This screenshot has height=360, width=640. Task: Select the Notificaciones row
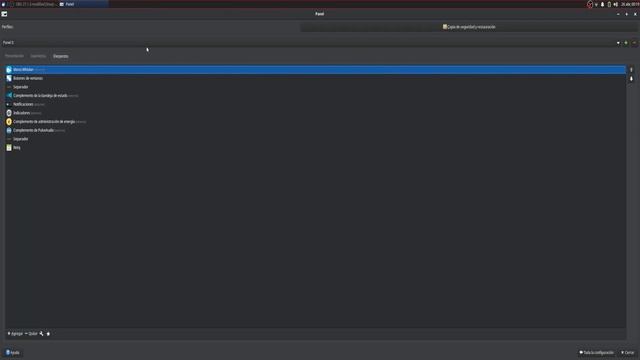click(315, 104)
